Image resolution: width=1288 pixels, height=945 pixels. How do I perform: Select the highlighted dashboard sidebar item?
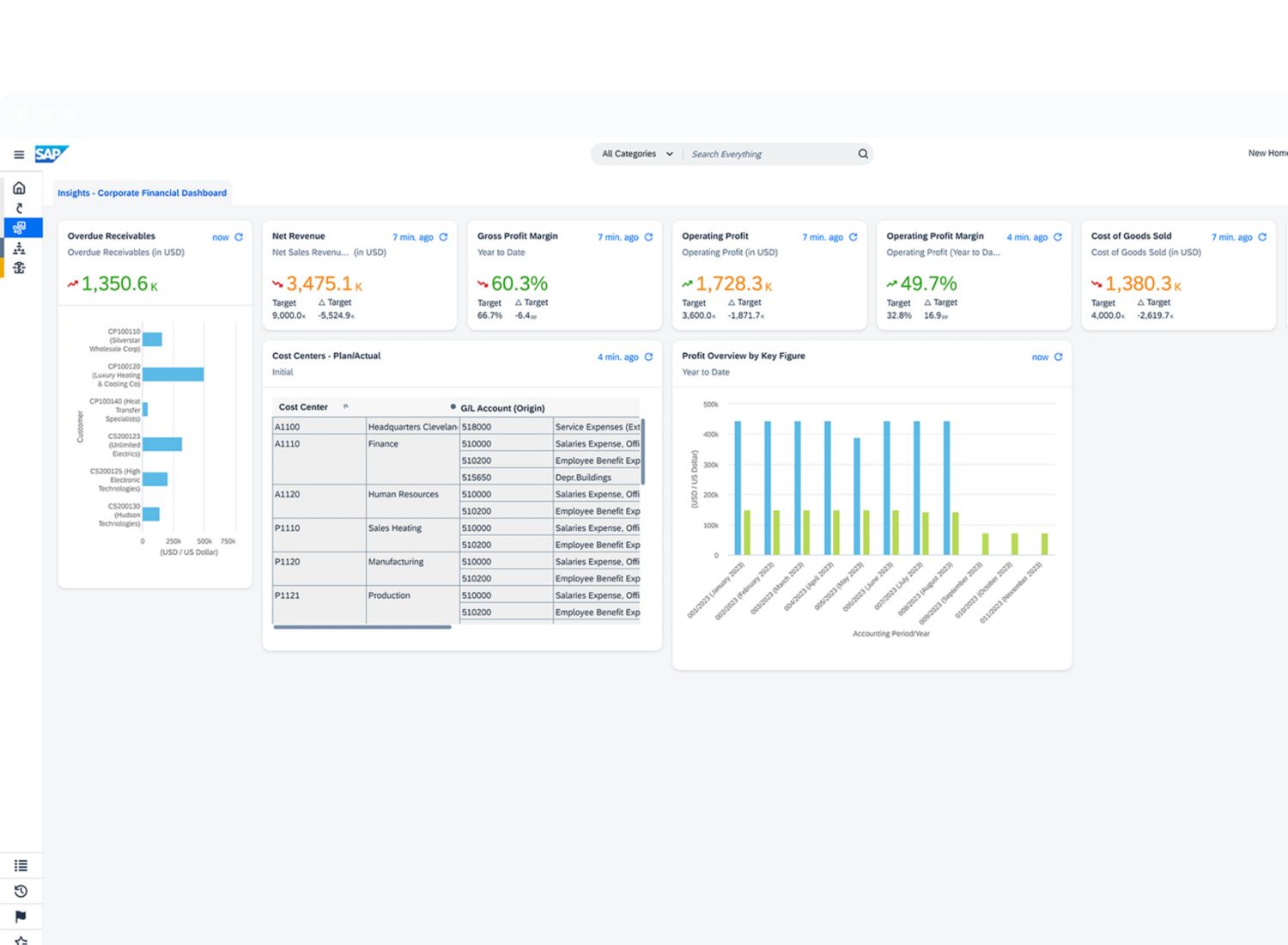tap(19, 228)
